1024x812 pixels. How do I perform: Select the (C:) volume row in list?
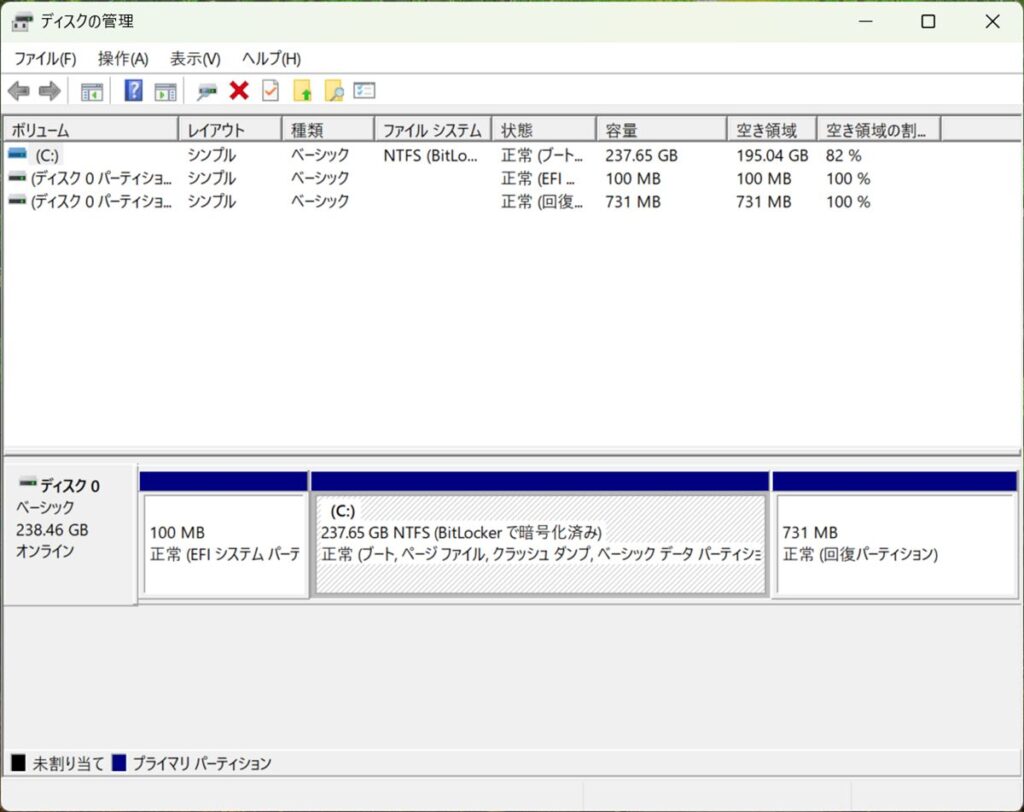(47, 156)
